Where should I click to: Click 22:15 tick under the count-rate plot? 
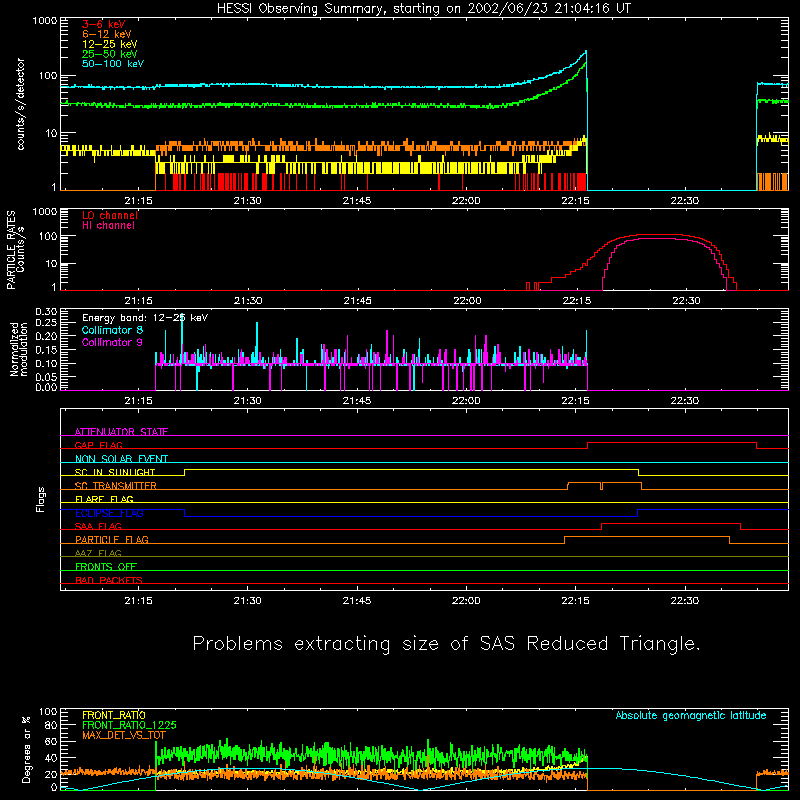click(575, 201)
